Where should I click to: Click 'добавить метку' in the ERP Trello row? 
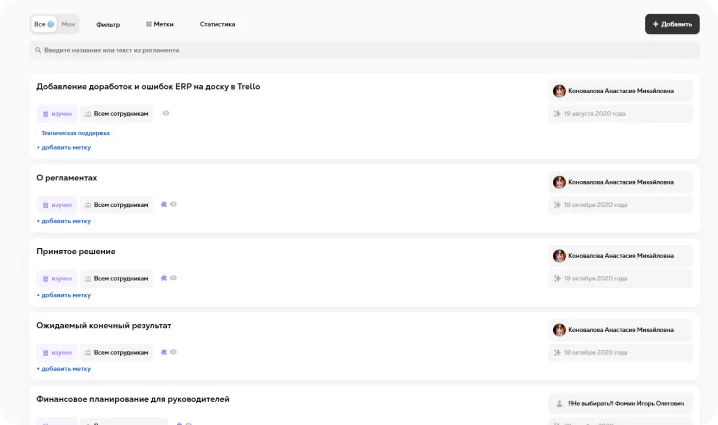click(x=64, y=147)
